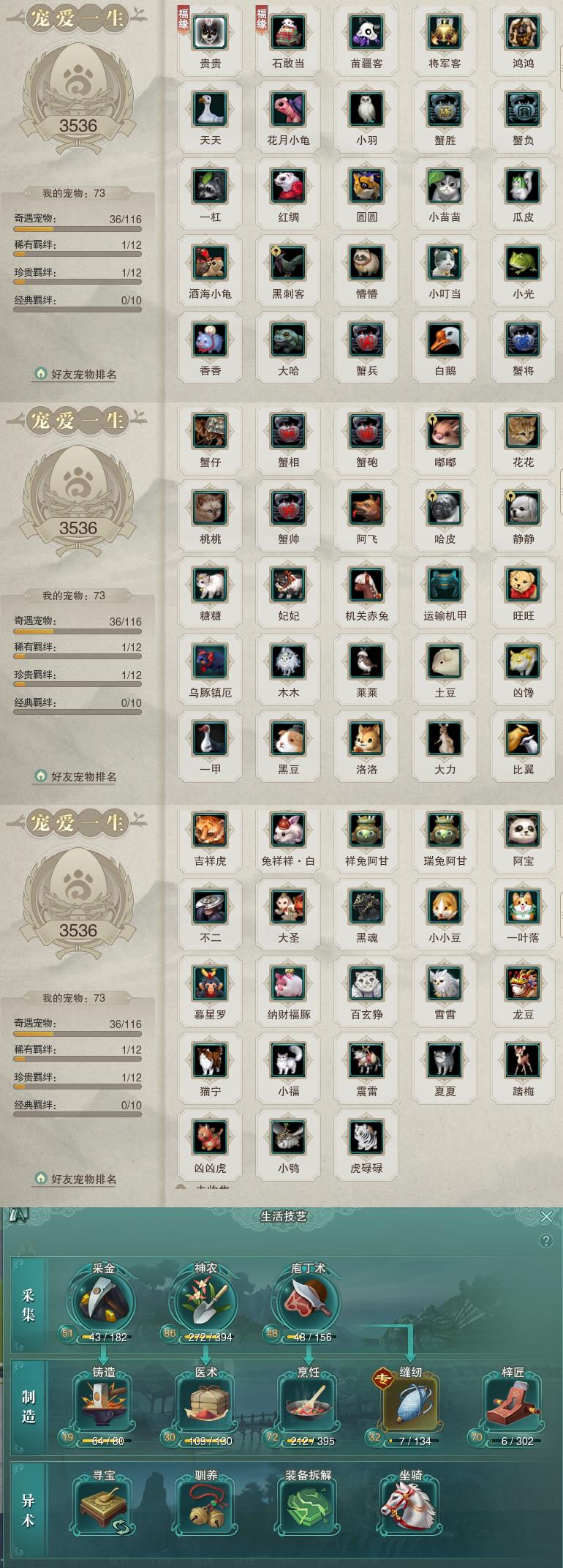Click the help question mark icon
The width and height of the screenshot is (563, 1568).
545,1241
